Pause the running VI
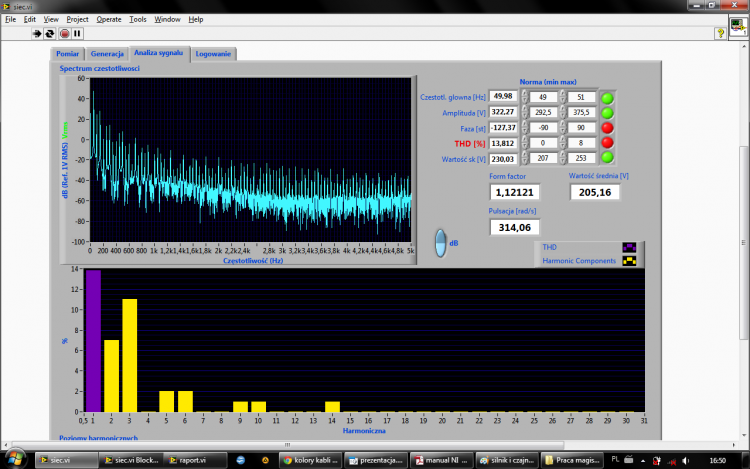Image resolution: width=750 pixels, height=469 pixels. pos(77,33)
